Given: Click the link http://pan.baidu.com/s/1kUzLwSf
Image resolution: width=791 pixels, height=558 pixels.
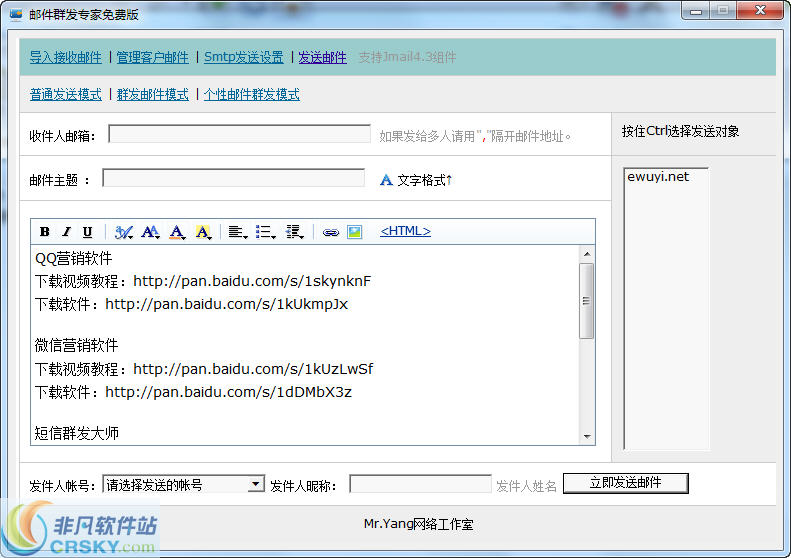Looking at the screenshot, I should (x=253, y=369).
